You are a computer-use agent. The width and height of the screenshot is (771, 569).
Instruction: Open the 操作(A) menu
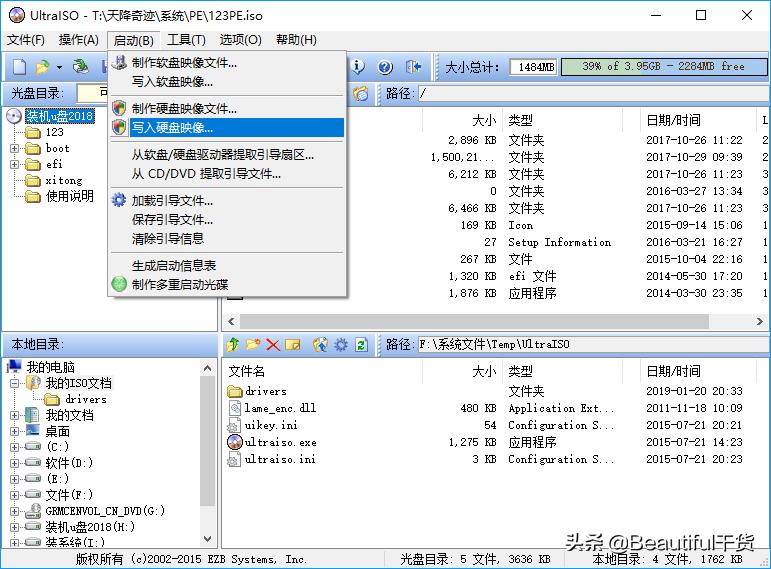(79, 40)
